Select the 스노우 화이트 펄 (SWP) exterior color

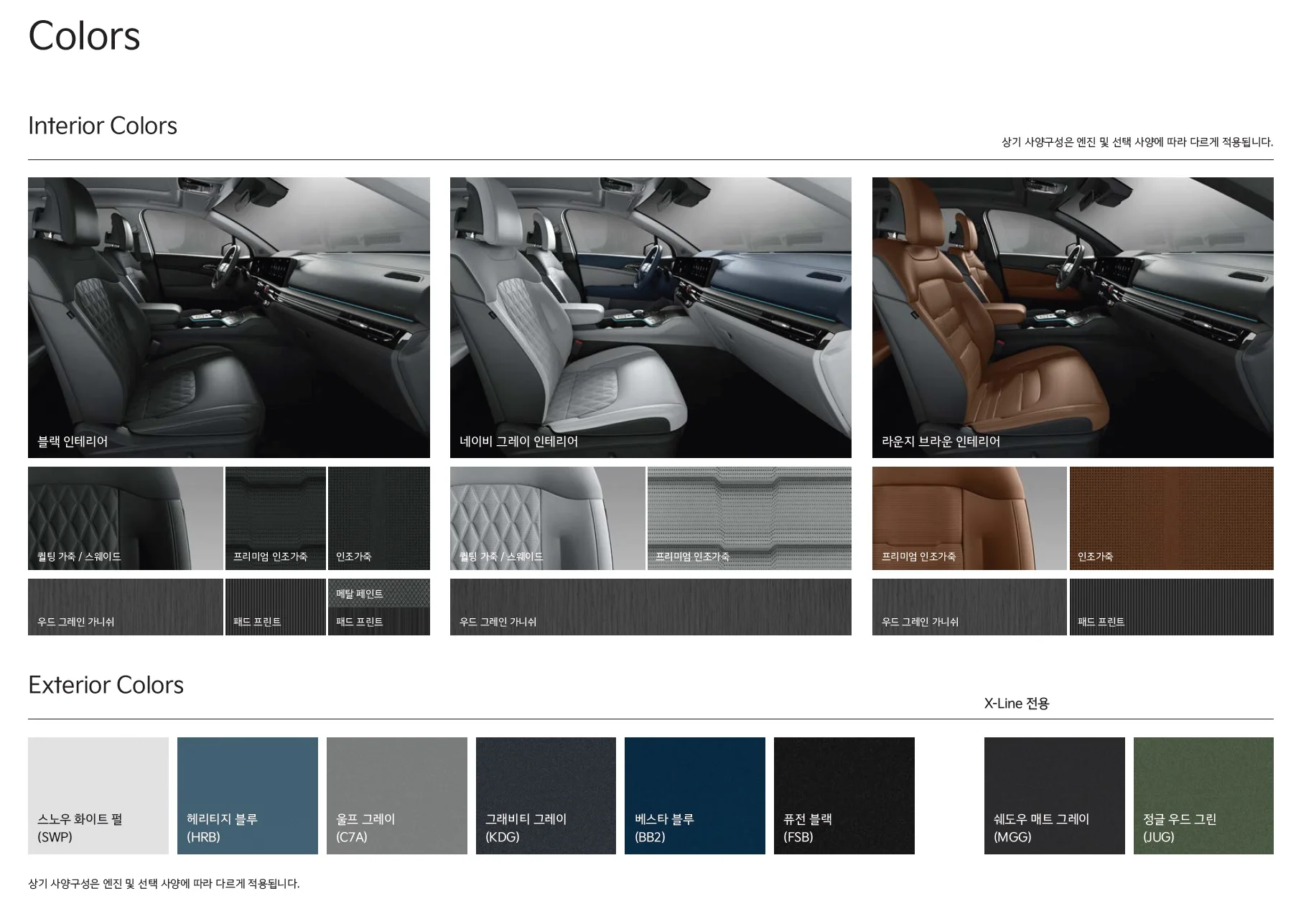[98, 795]
